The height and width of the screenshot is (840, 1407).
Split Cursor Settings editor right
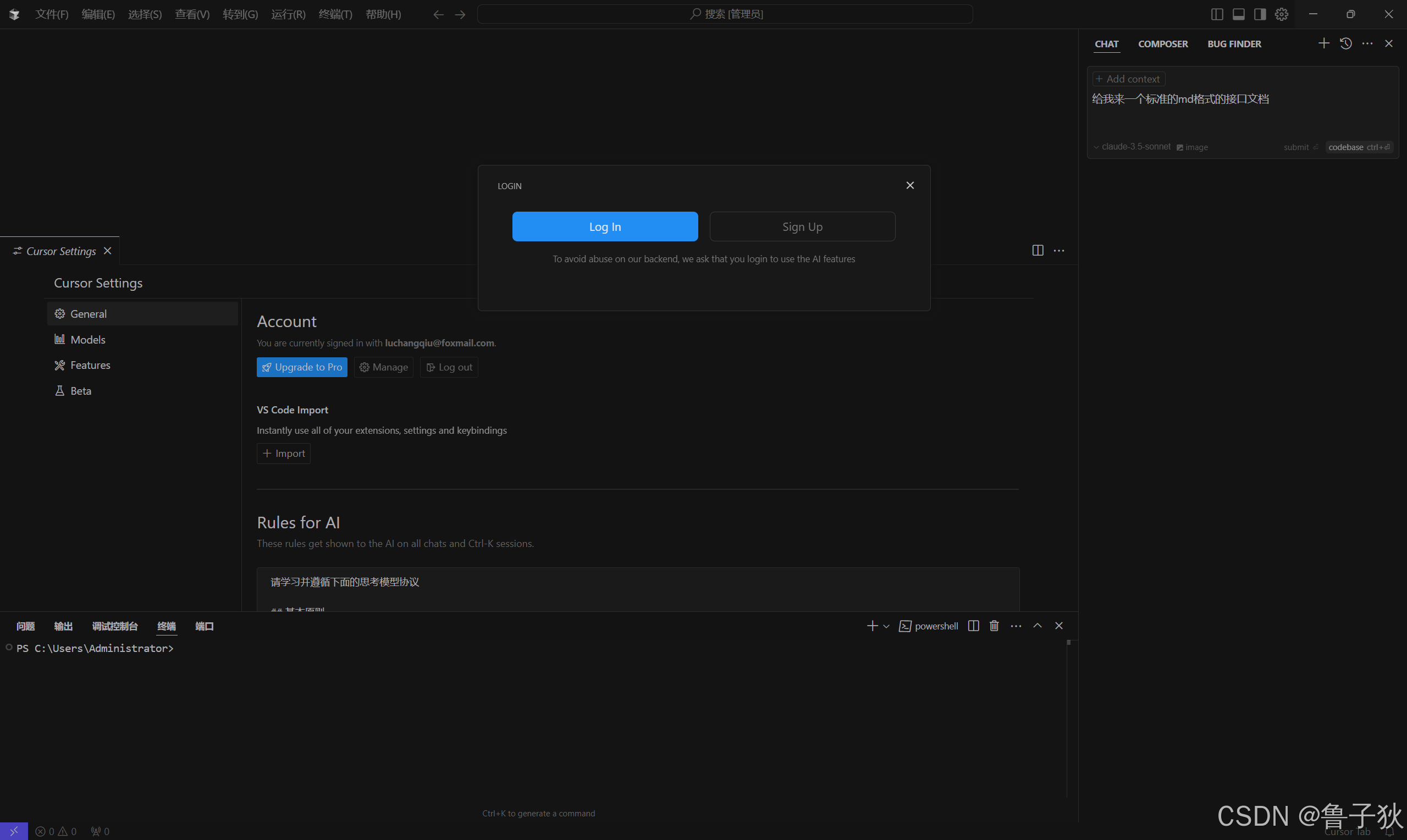tap(1038, 250)
